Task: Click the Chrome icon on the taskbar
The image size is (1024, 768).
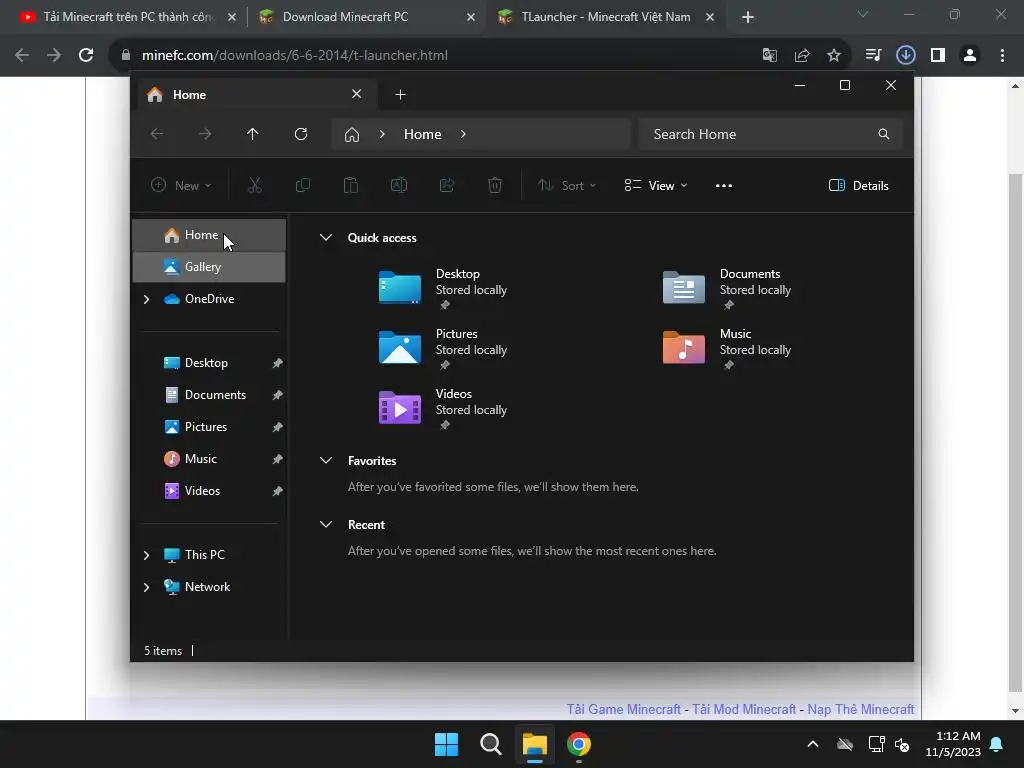Action: click(579, 744)
